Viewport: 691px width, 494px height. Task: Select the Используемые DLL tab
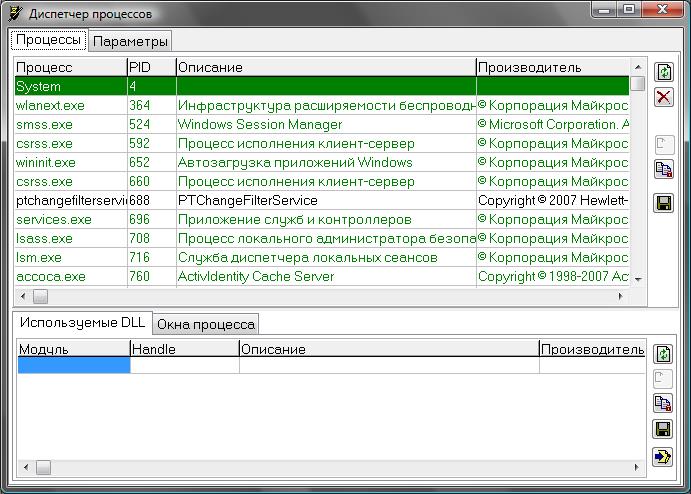click(82, 323)
